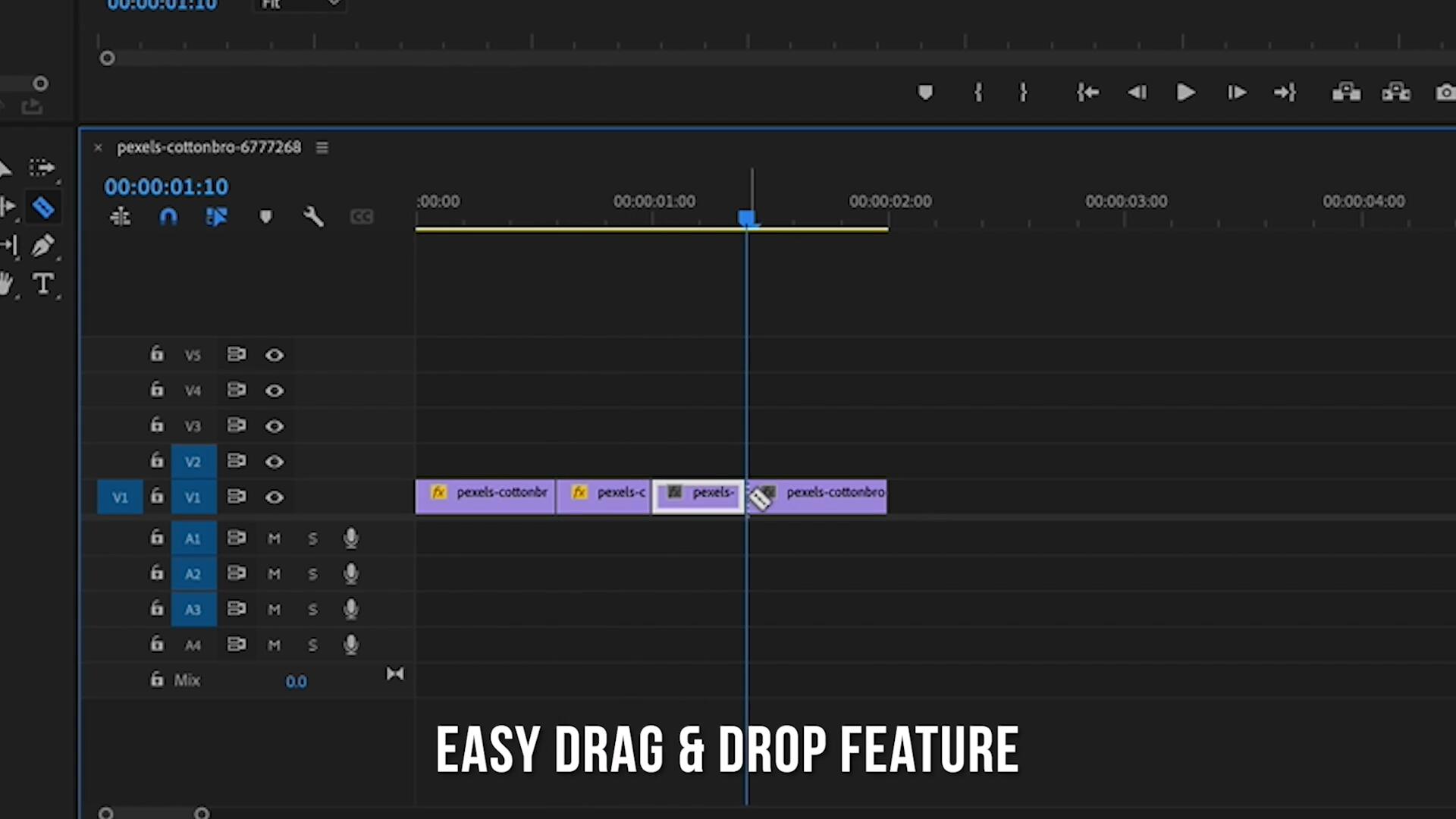Add a marker in timeline header

pos(265,218)
